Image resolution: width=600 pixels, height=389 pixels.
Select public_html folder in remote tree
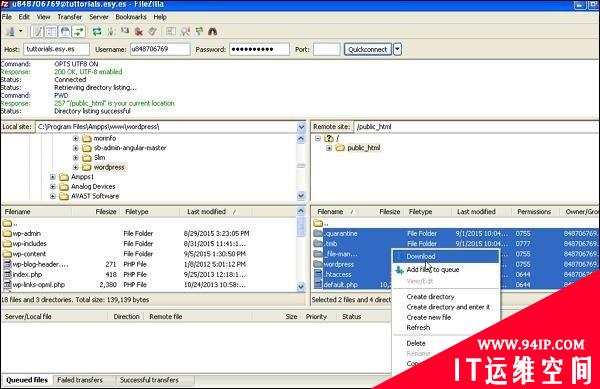pyautogui.click(x=364, y=148)
